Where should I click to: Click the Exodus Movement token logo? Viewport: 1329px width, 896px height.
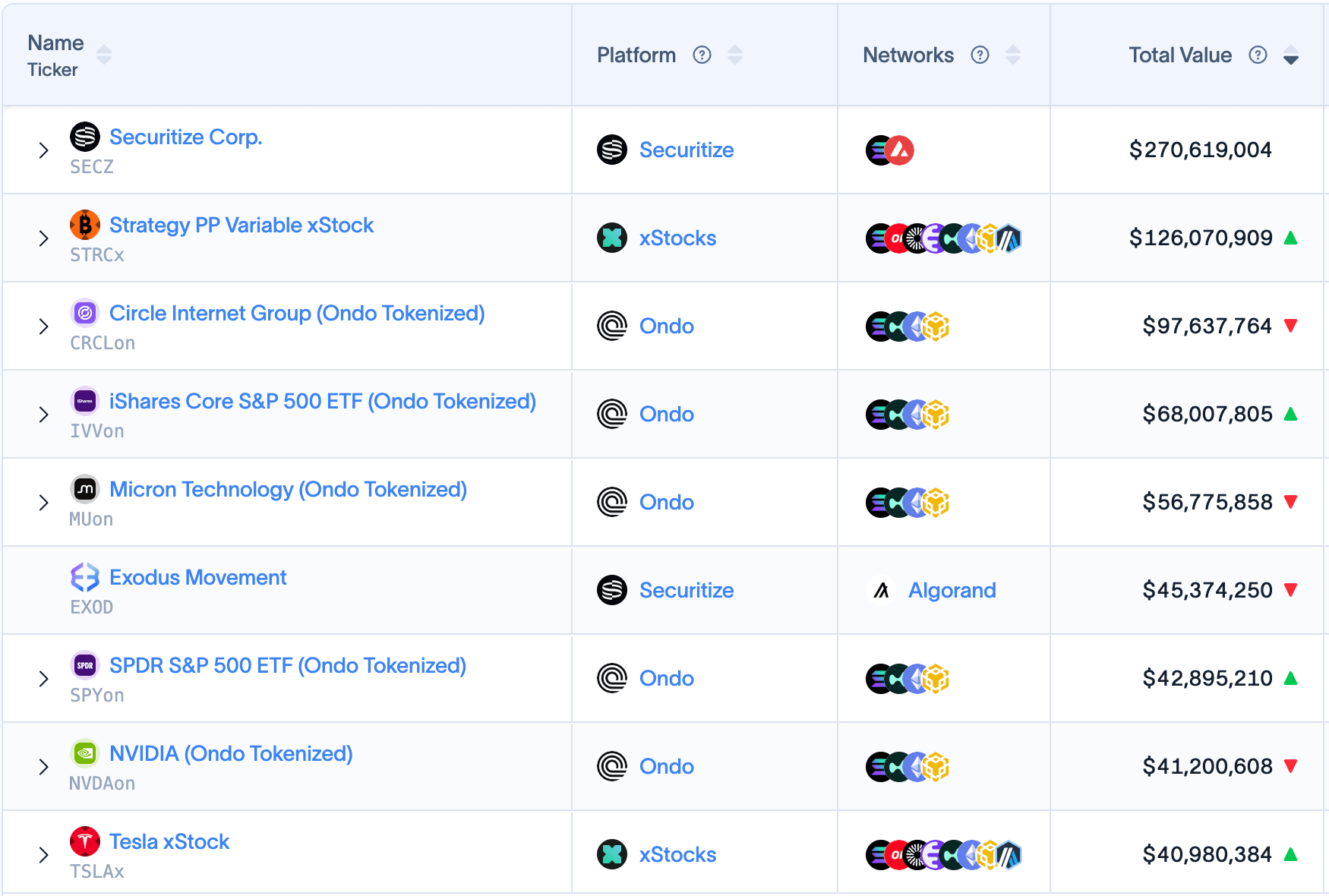[85, 577]
